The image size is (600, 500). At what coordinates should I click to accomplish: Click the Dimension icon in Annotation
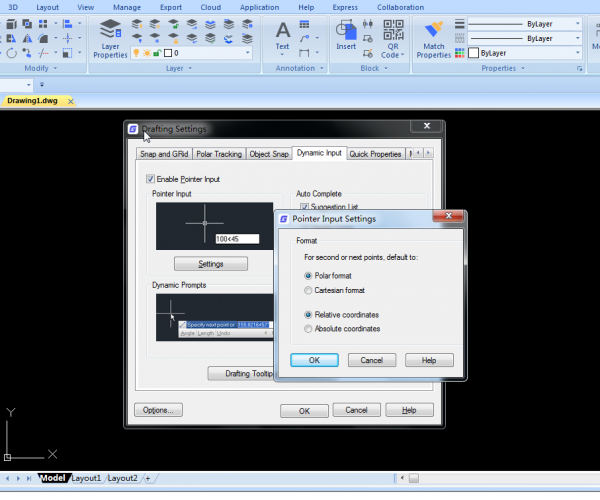pos(304,53)
